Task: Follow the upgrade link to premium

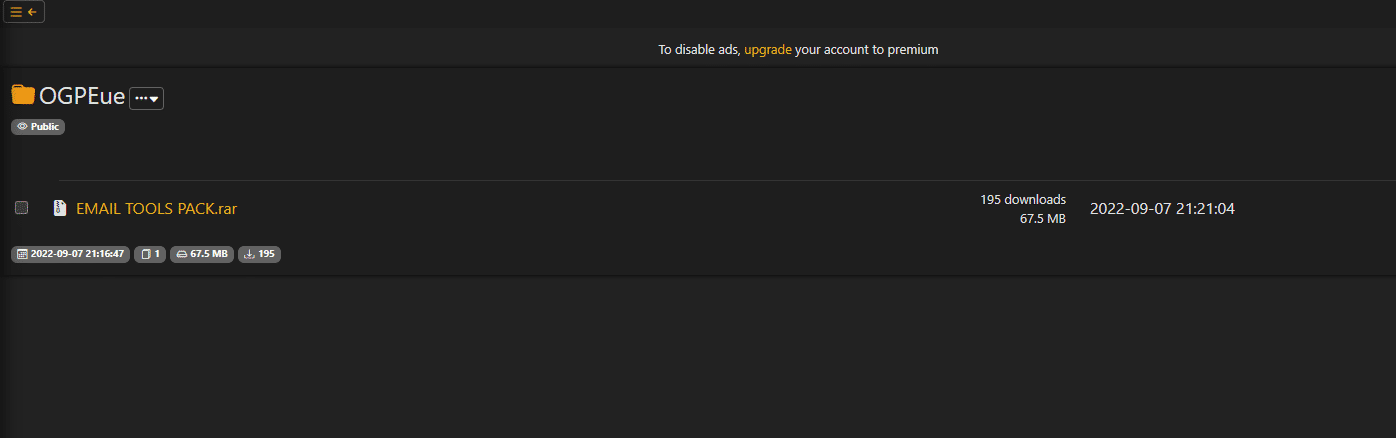Action: pos(768,49)
